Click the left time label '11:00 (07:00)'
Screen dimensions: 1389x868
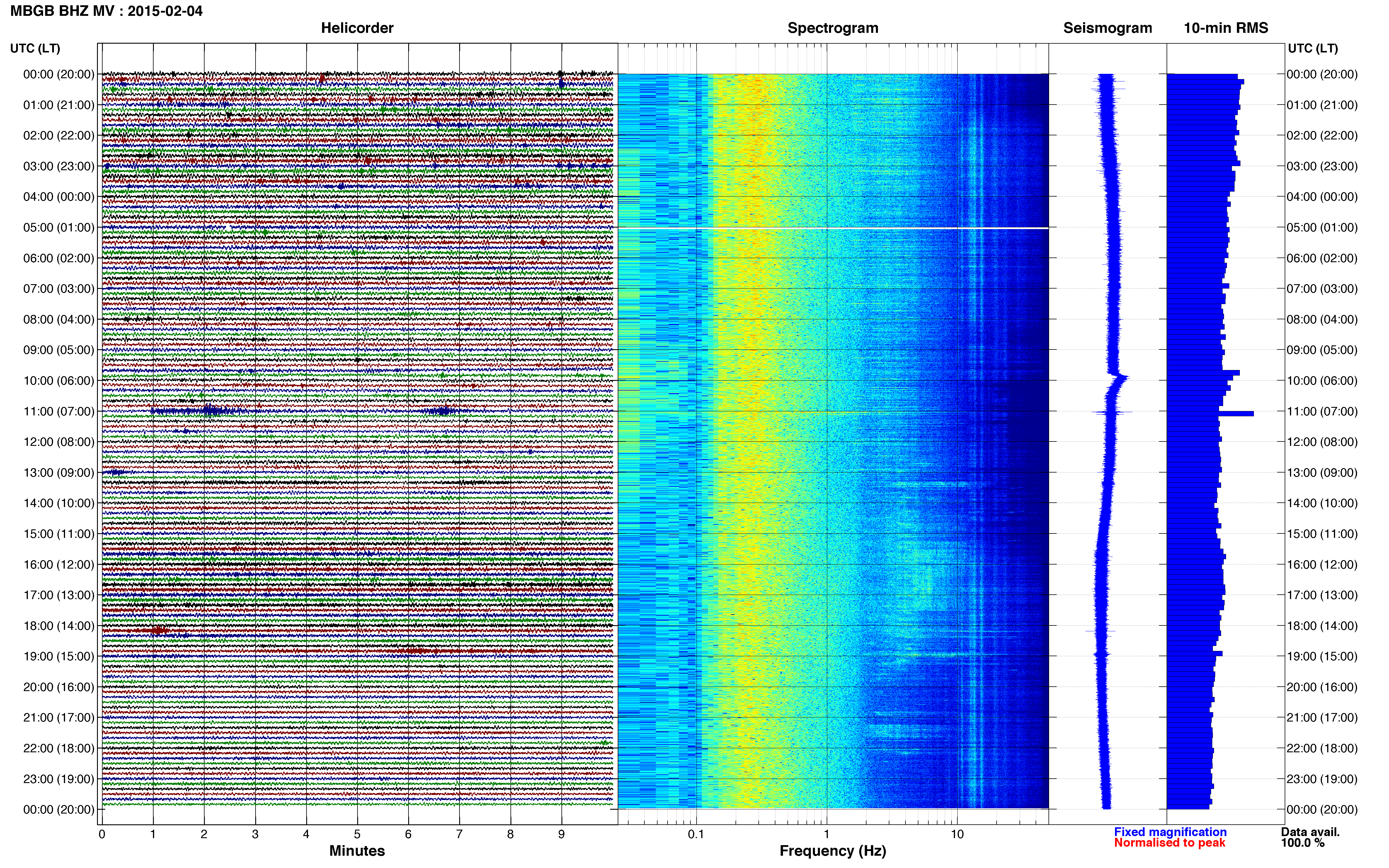(x=59, y=412)
